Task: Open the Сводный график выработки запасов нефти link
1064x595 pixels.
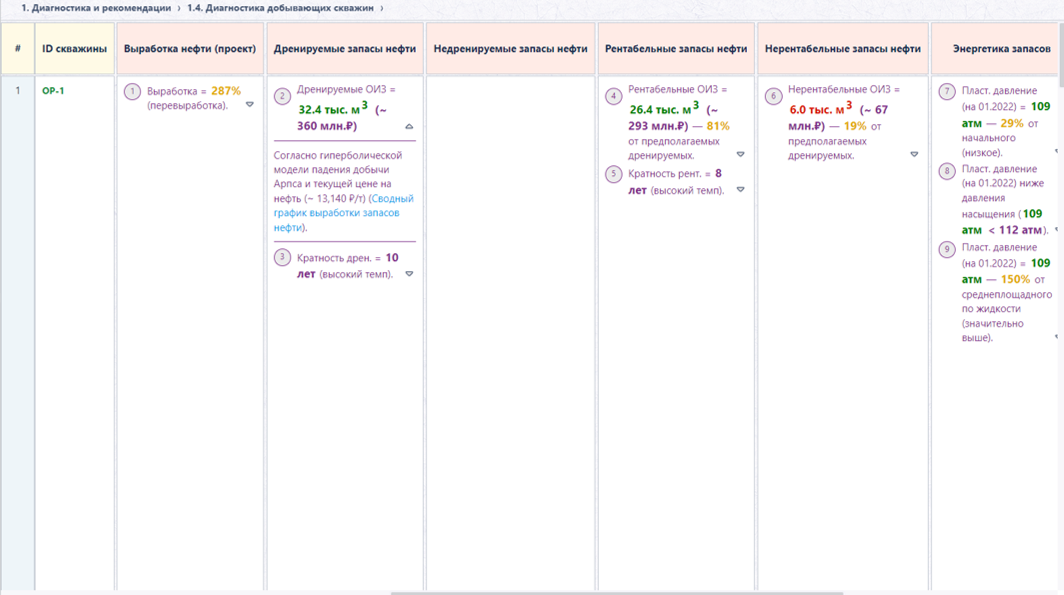Action: point(343,213)
